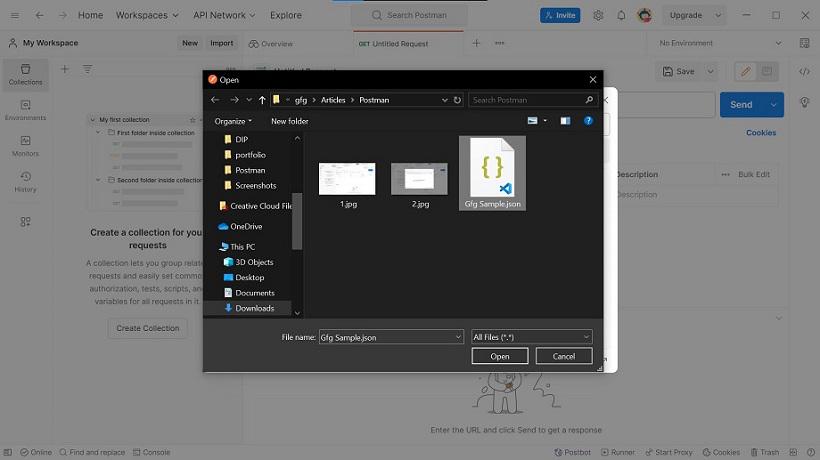The height and width of the screenshot is (460, 820).
Task: Click Cancel button in dialog
Action: 564,356
